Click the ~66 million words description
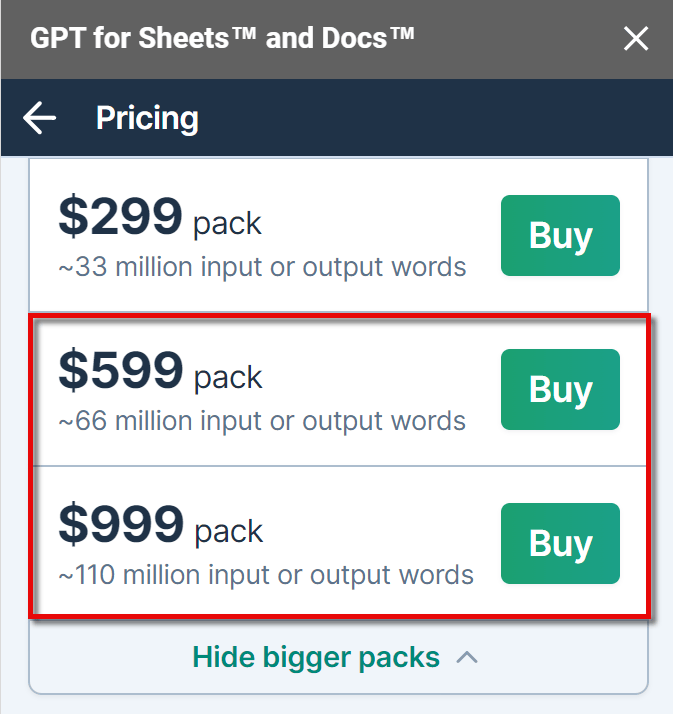The image size is (673, 714). point(262,421)
